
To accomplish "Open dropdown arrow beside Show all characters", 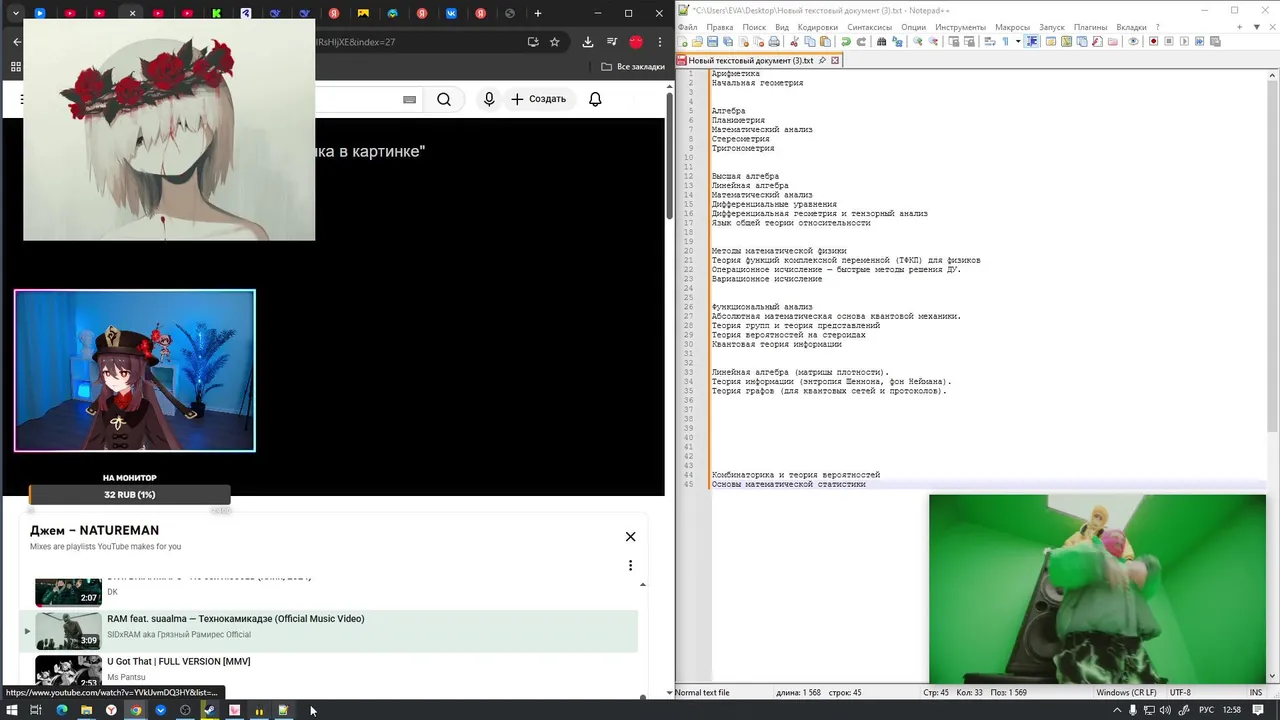I will click(1018, 41).
